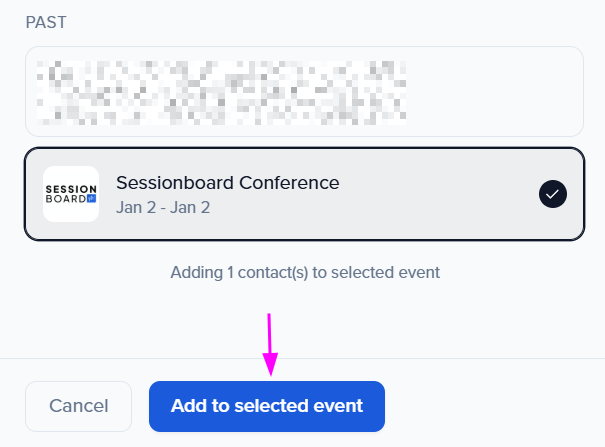
Task: Click the Adding 1 contact(s) status text
Action: pyautogui.click(x=304, y=272)
